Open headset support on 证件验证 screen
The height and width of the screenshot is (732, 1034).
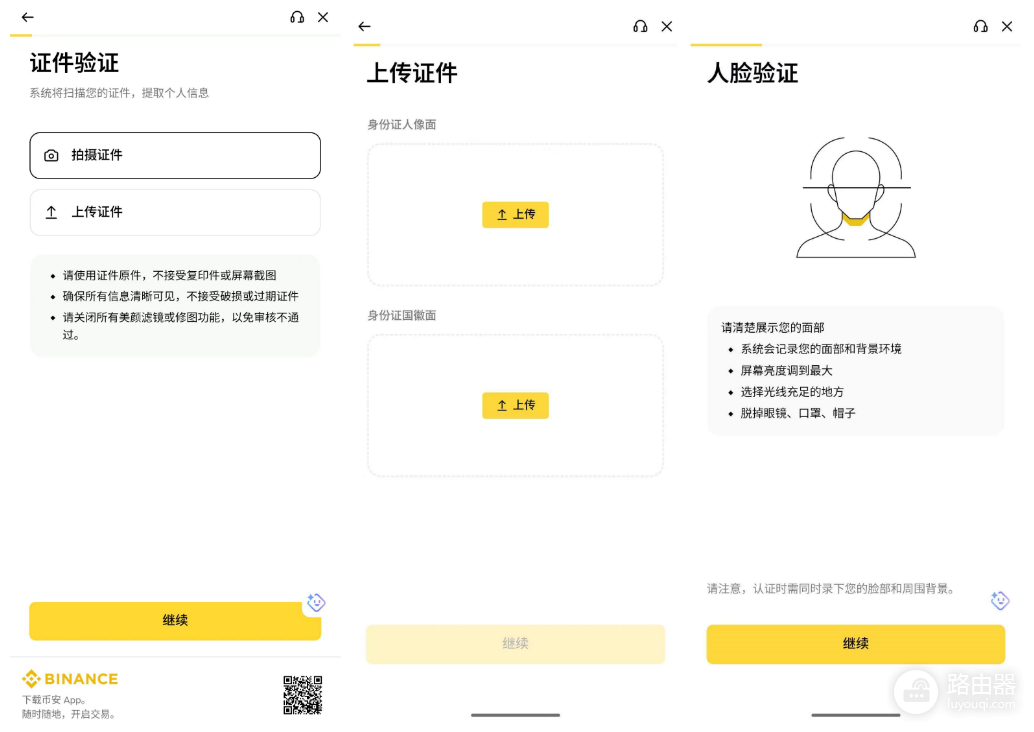click(x=297, y=17)
